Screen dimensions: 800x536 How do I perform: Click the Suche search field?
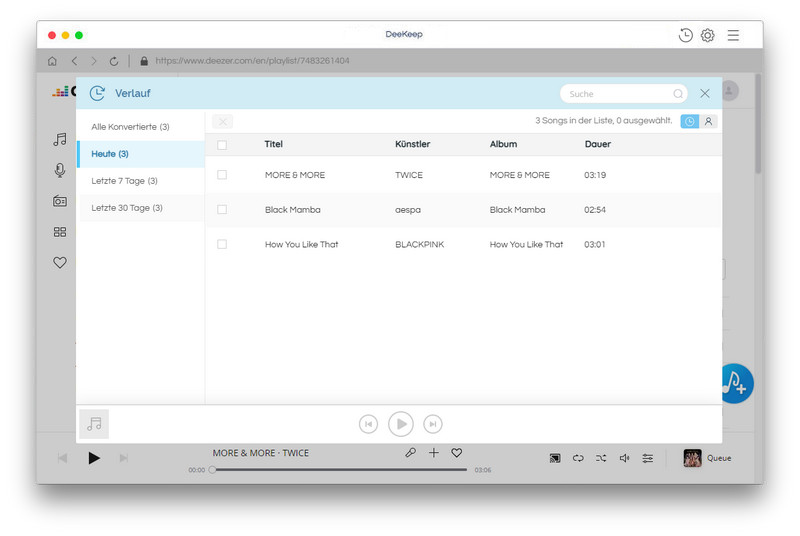(x=623, y=94)
